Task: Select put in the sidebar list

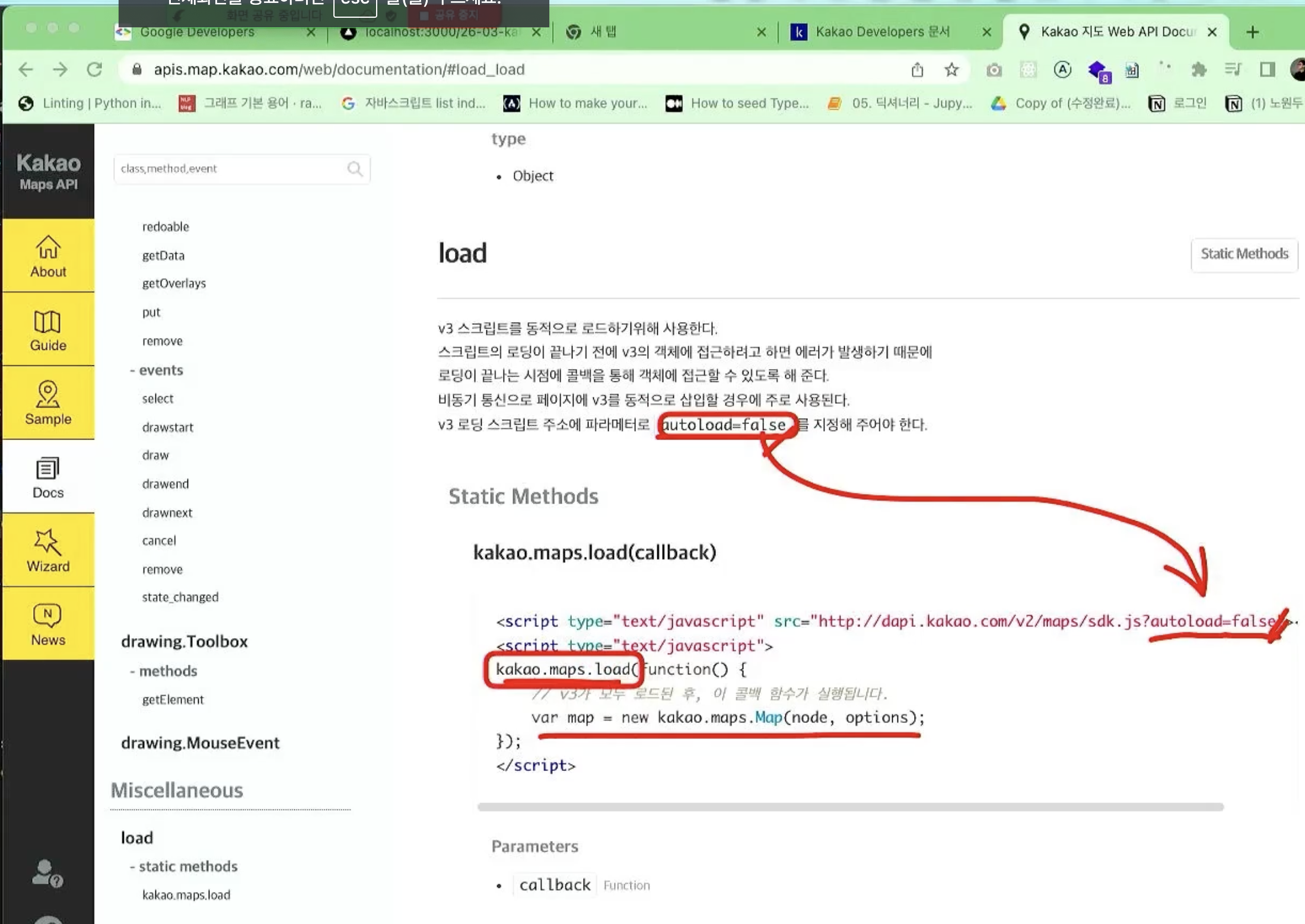Action: click(x=151, y=313)
